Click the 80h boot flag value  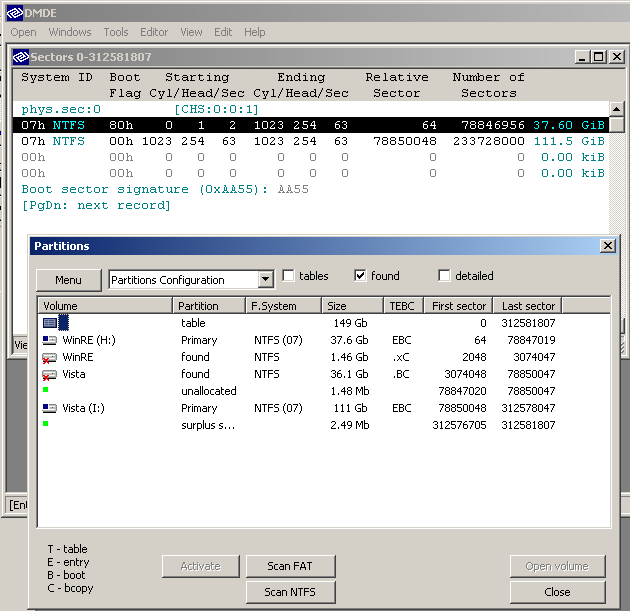click(x=121, y=125)
